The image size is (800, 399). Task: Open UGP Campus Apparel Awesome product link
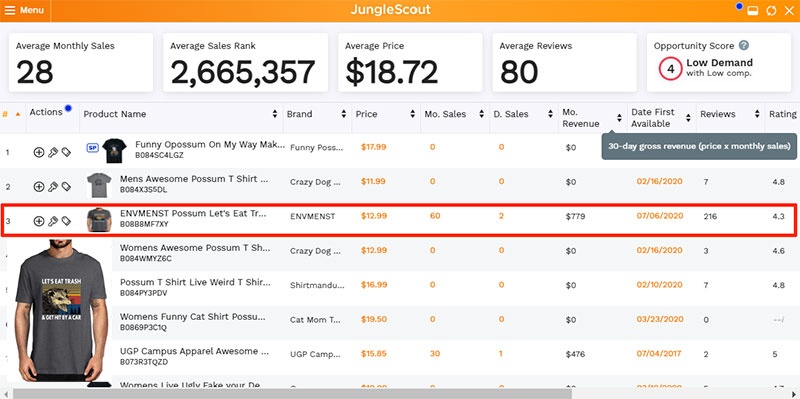194,352
